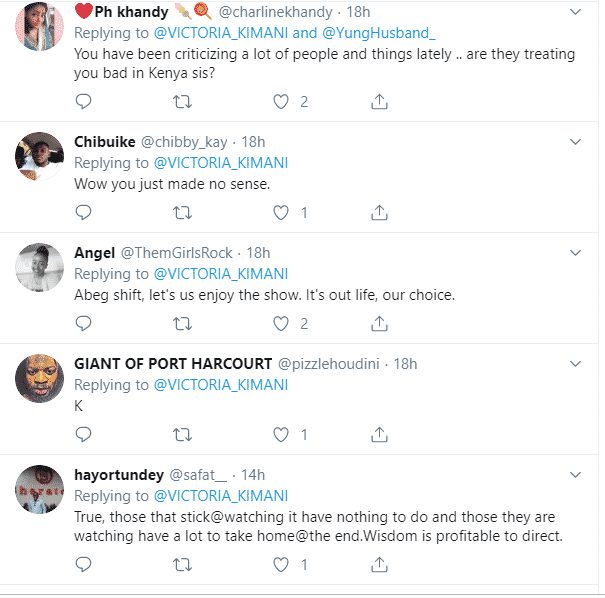Reply to GIANT OF PORT HARCOURT's tweet
The width and height of the screenshot is (605, 598).
[x=84, y=434]
